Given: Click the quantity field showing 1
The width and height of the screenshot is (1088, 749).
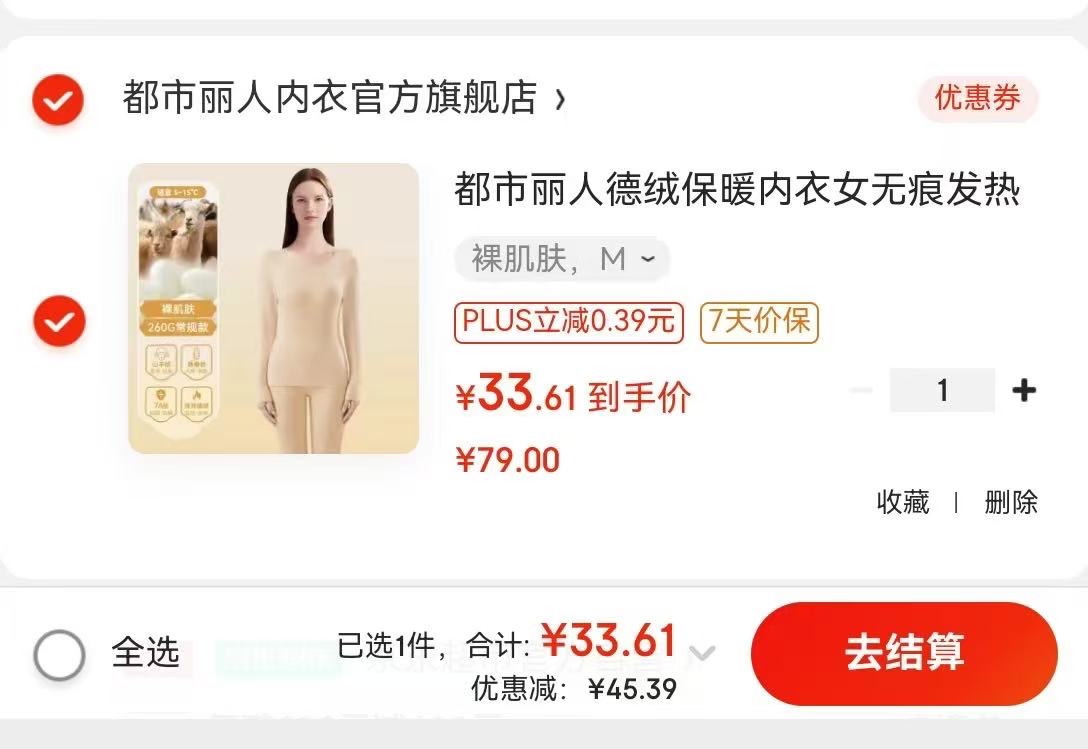Looking at the screenshot, I should point(942,390).
